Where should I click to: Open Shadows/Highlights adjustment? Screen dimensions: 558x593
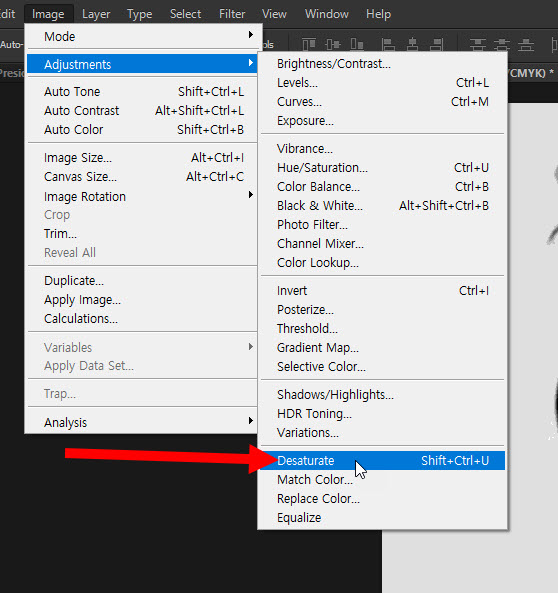pos(382,394)
